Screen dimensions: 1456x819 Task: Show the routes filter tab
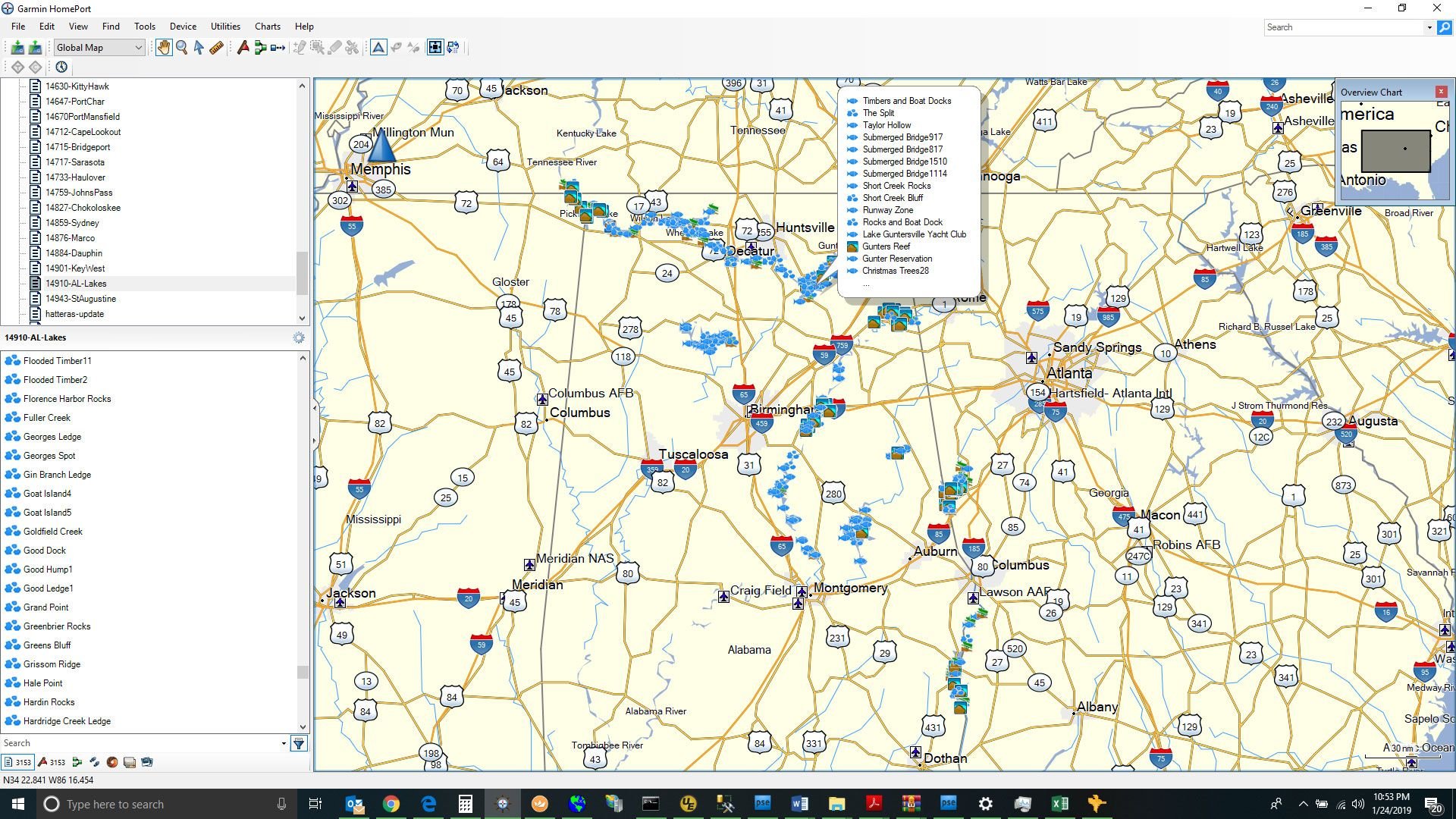coord(77,763)
